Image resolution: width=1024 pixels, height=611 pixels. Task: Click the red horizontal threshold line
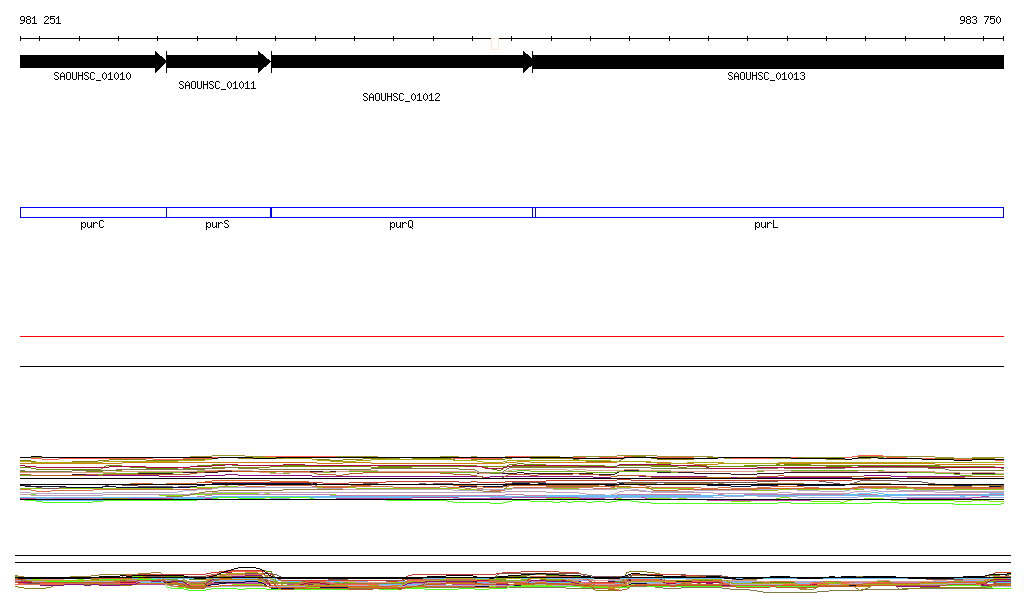click(511, 337)
